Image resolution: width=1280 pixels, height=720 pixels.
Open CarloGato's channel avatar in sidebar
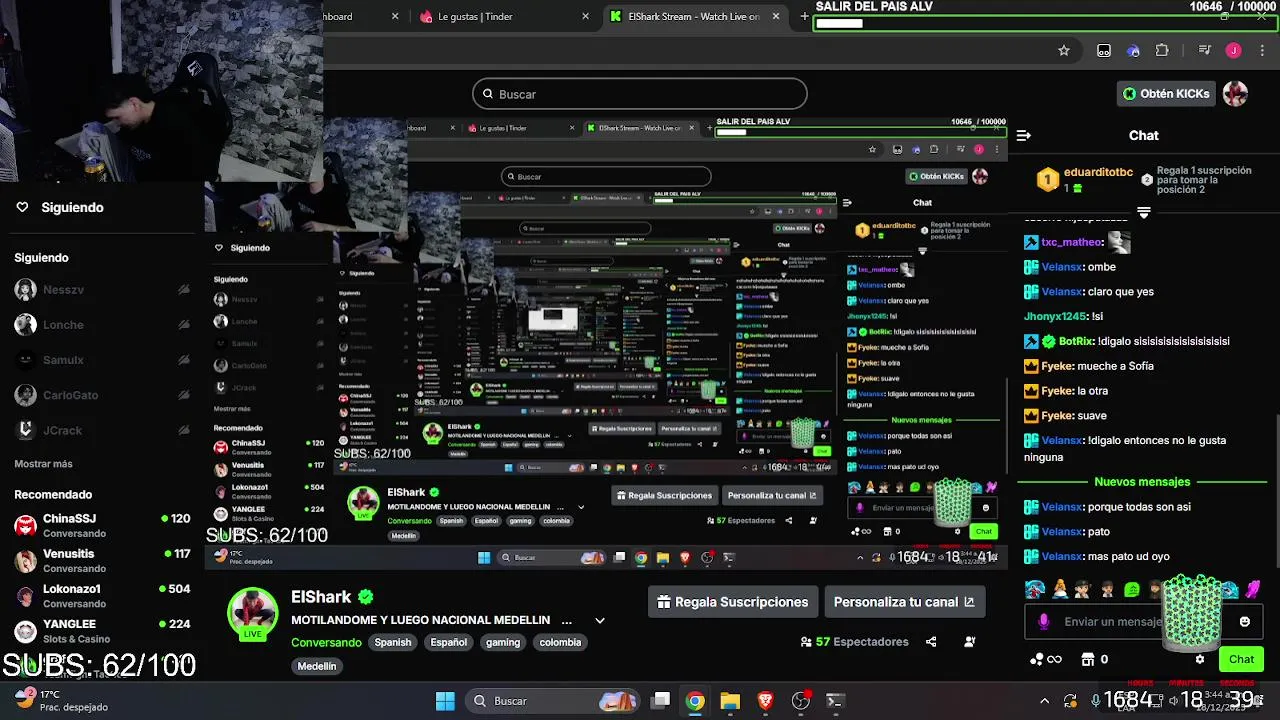click(x=26, y=395)
